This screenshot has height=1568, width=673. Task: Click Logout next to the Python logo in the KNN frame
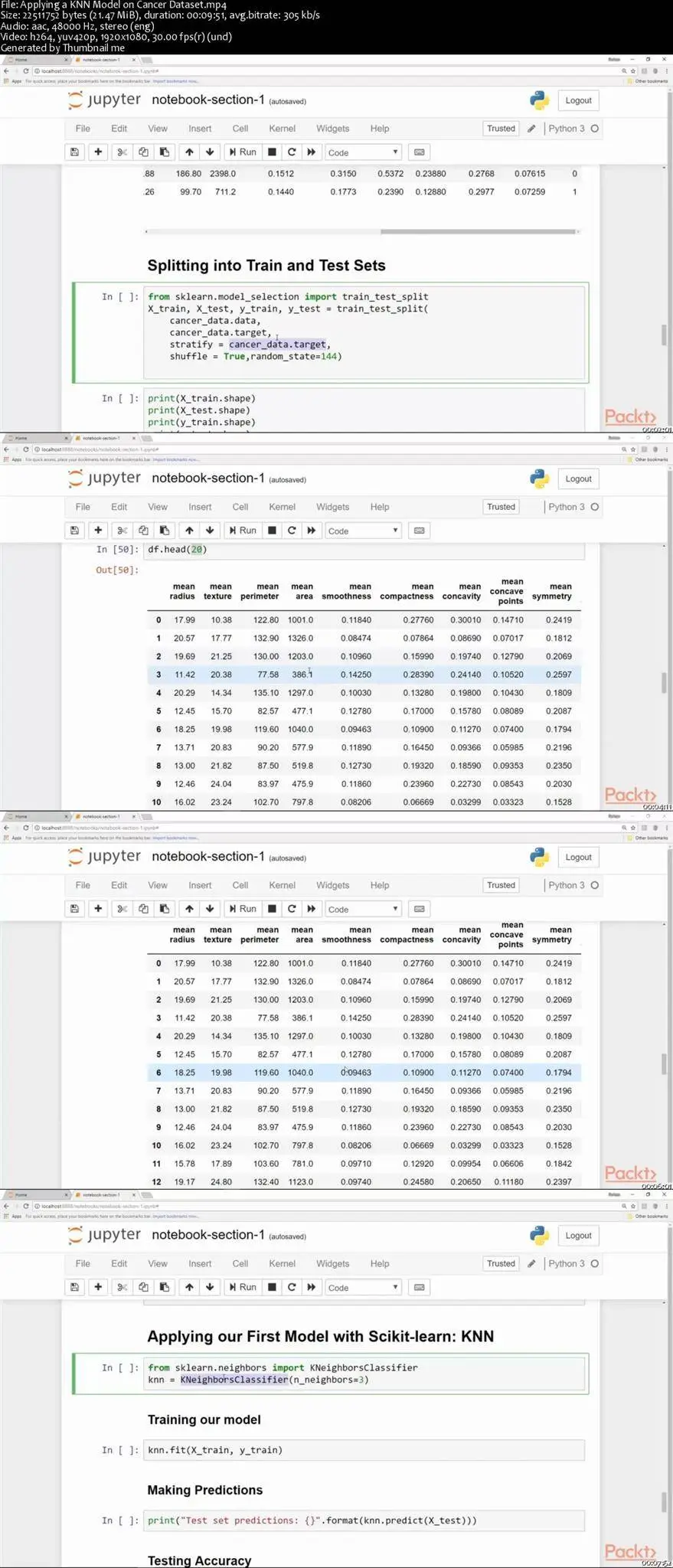click(578, 1235)
